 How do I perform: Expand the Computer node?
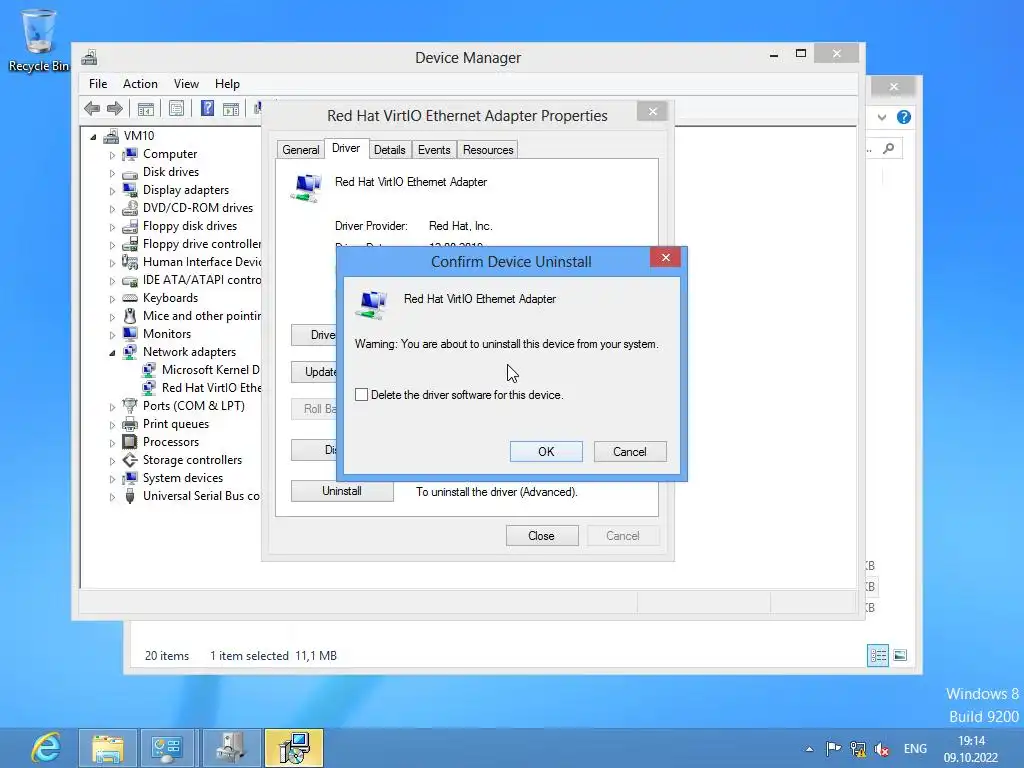point(112,155)
